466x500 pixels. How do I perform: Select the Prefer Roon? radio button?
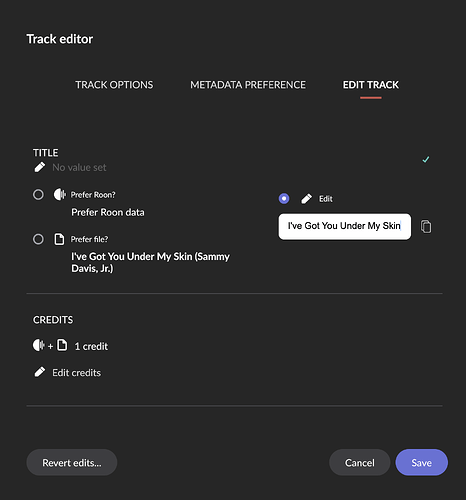(38, 194)
